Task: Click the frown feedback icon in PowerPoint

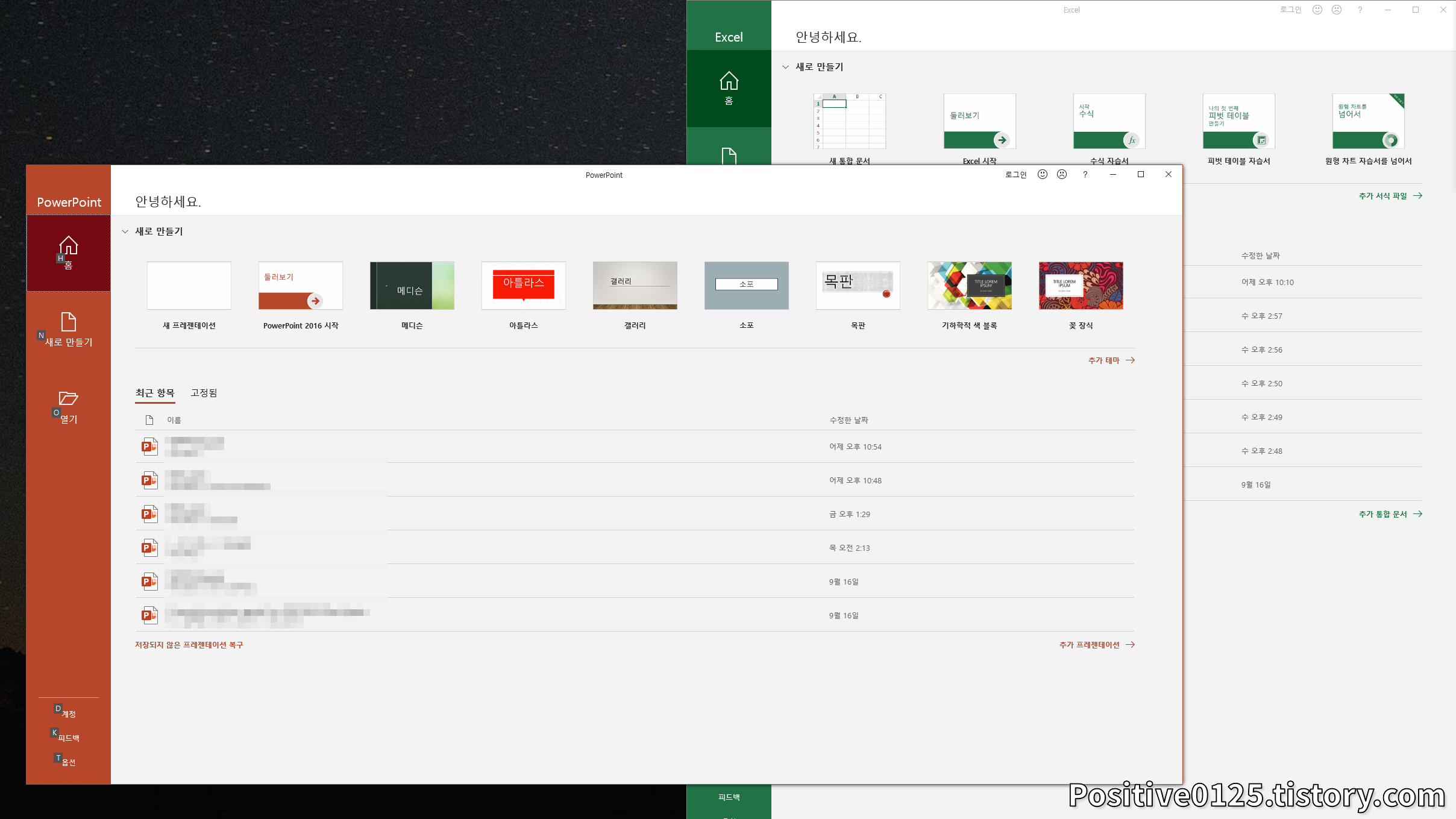Action: 1062,174
